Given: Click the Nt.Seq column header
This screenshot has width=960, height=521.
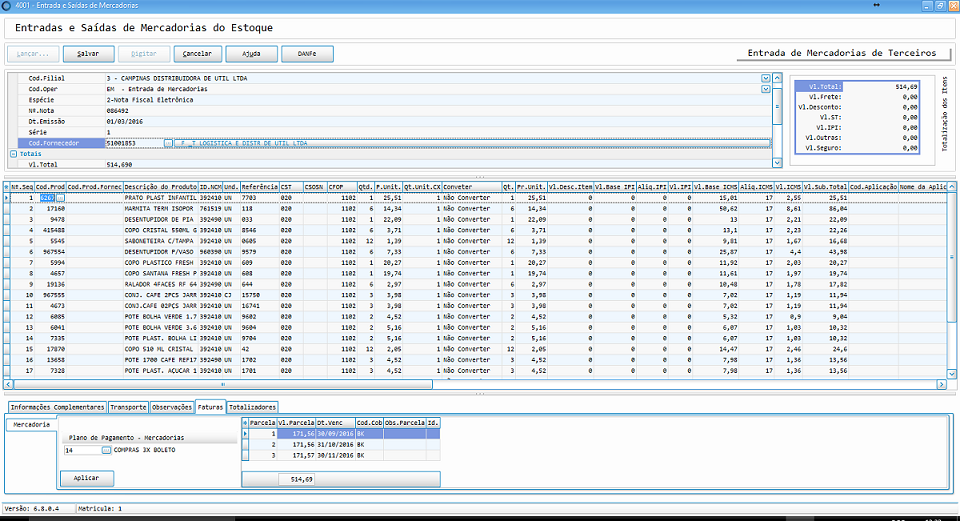Looking at the screenshot, I should (x=22, y=187).
